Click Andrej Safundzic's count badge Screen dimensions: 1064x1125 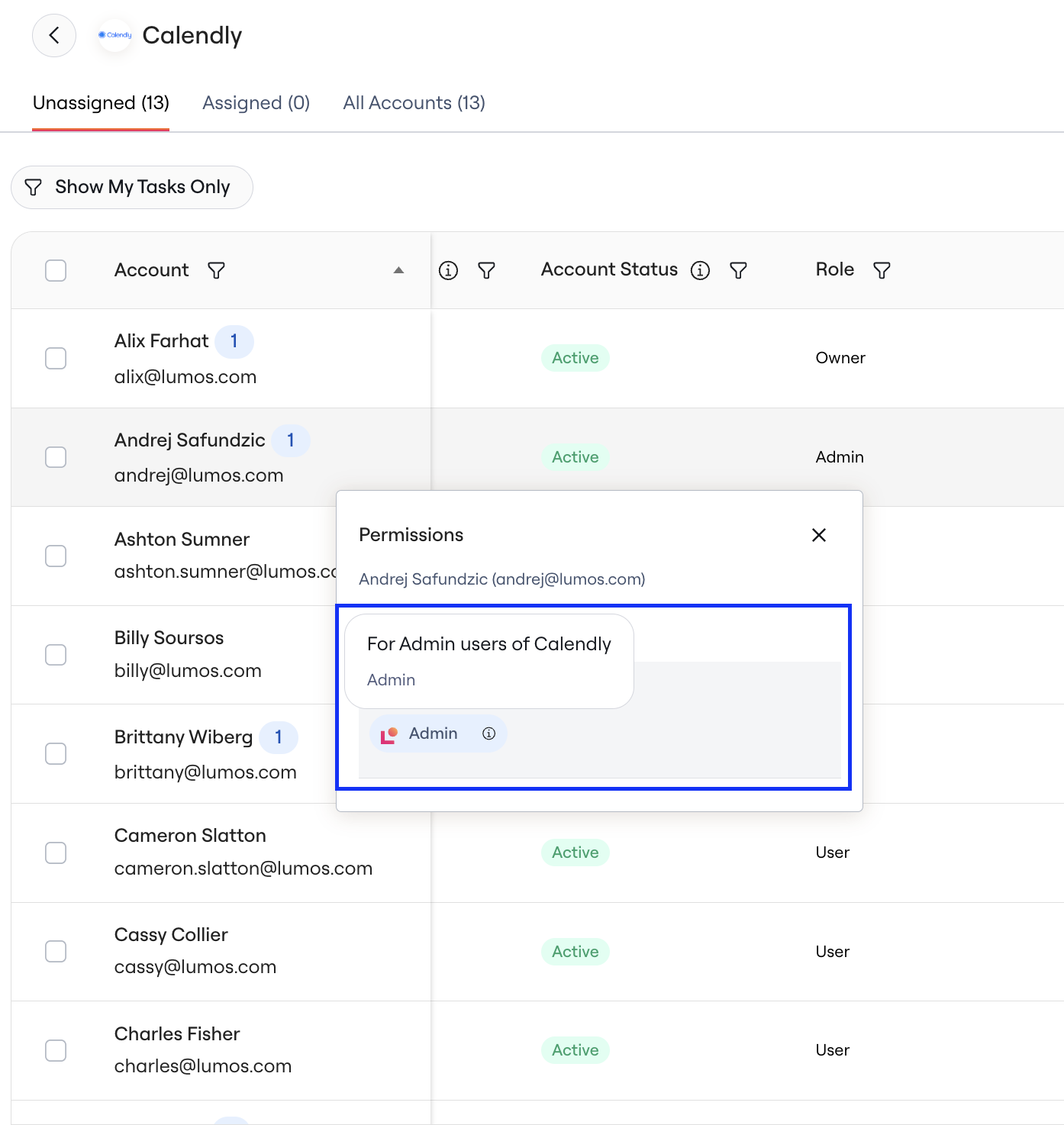click(x=291, y=440)
